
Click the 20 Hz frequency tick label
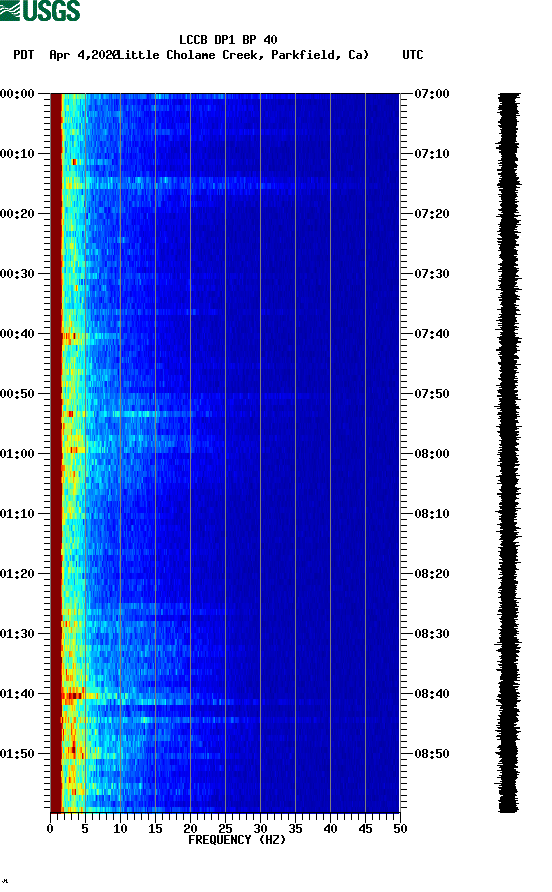pyautogui.click(x=190, y=829)
